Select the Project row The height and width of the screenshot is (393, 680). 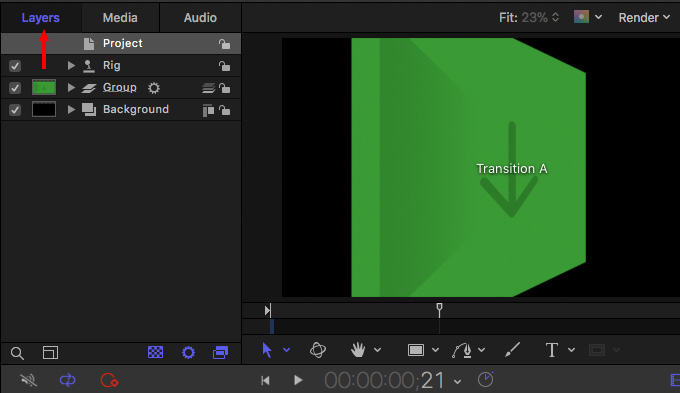point(121,43)
